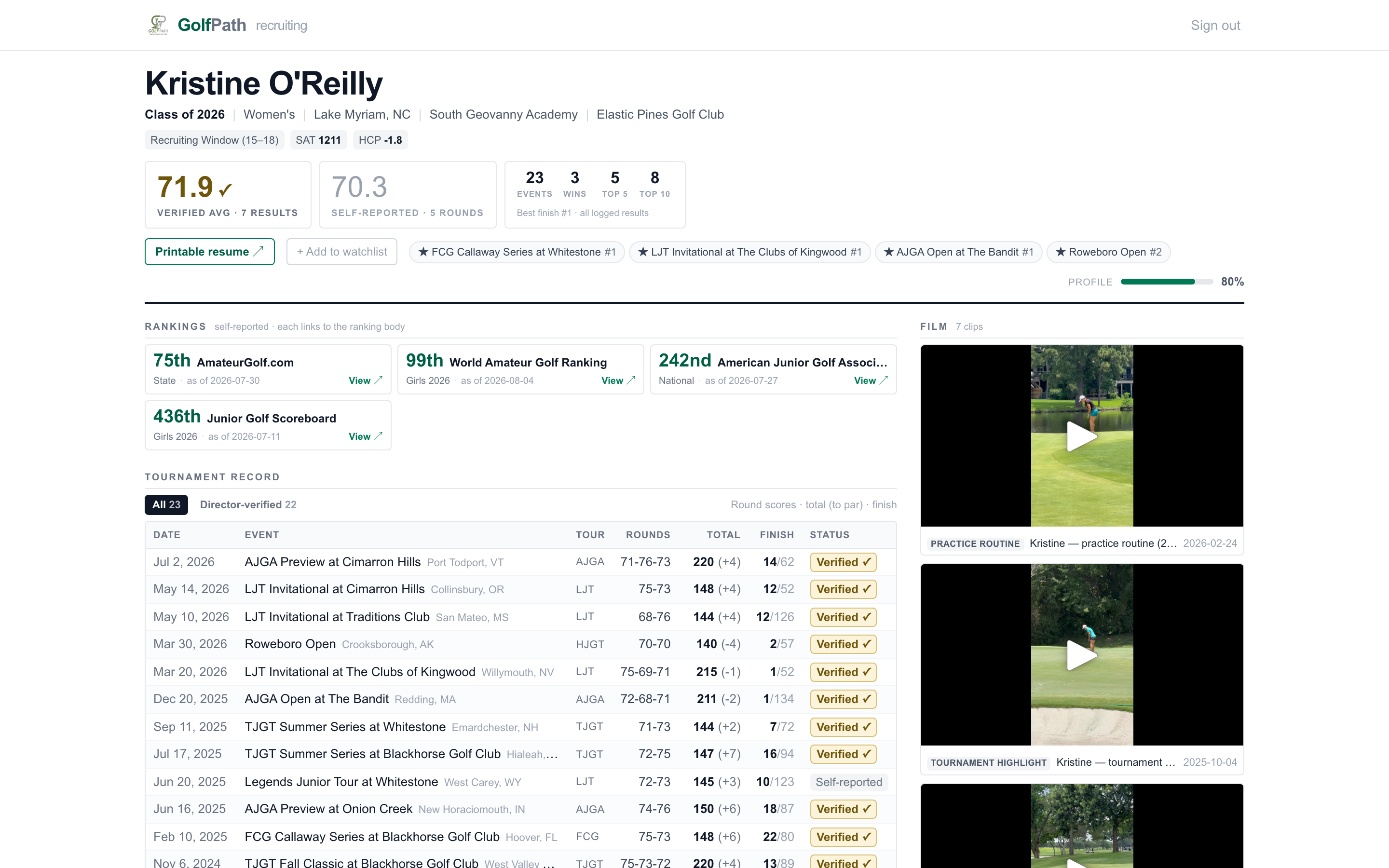1389x868 pixels.
Task: View the AmateurGolf.com ranking
Action: (x=365, y=380)
